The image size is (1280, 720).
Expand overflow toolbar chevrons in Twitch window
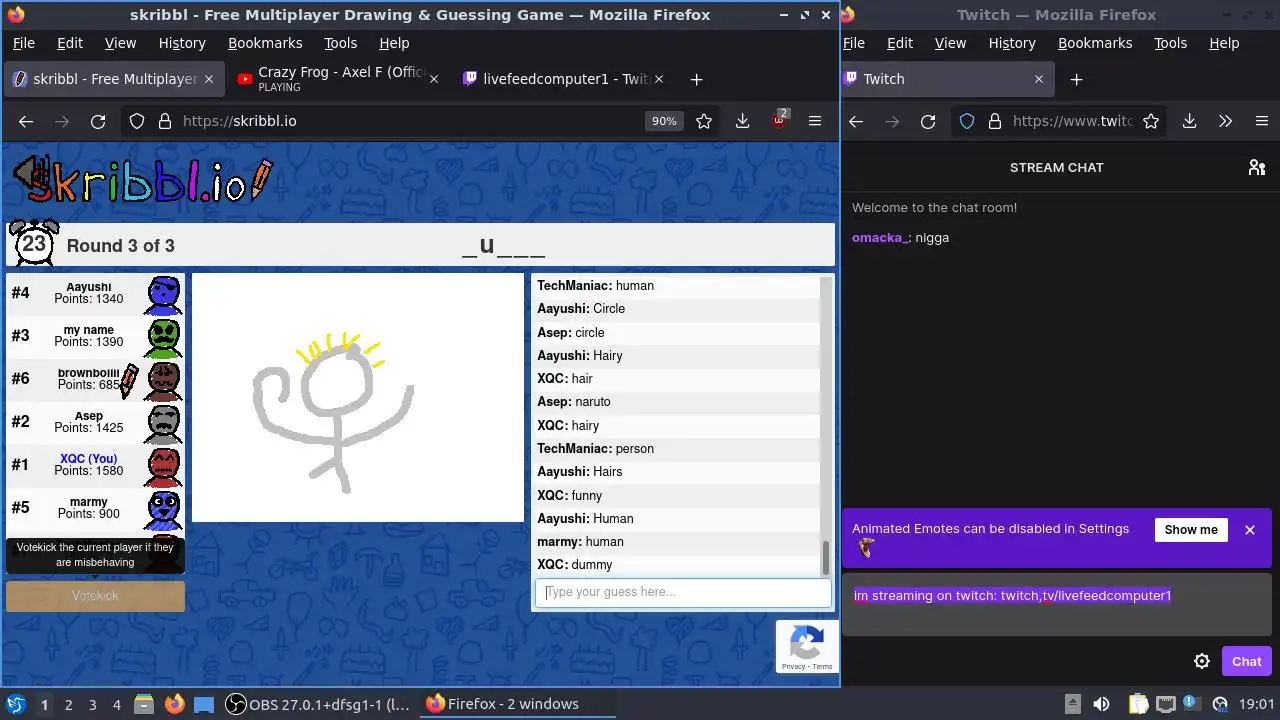[1225, 121]
